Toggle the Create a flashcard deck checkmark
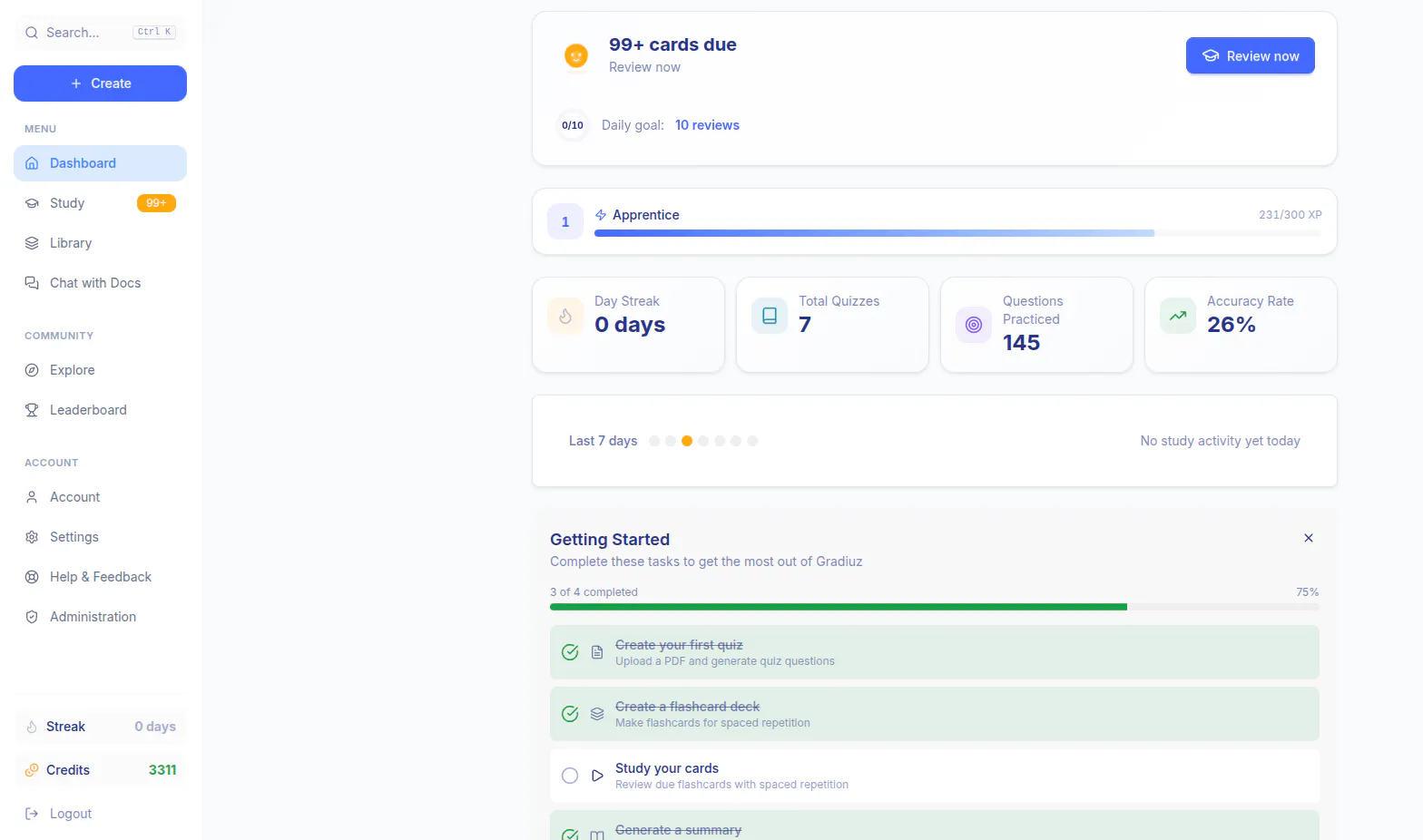This screenshot has height=840, width=1423. coord(570,714)
